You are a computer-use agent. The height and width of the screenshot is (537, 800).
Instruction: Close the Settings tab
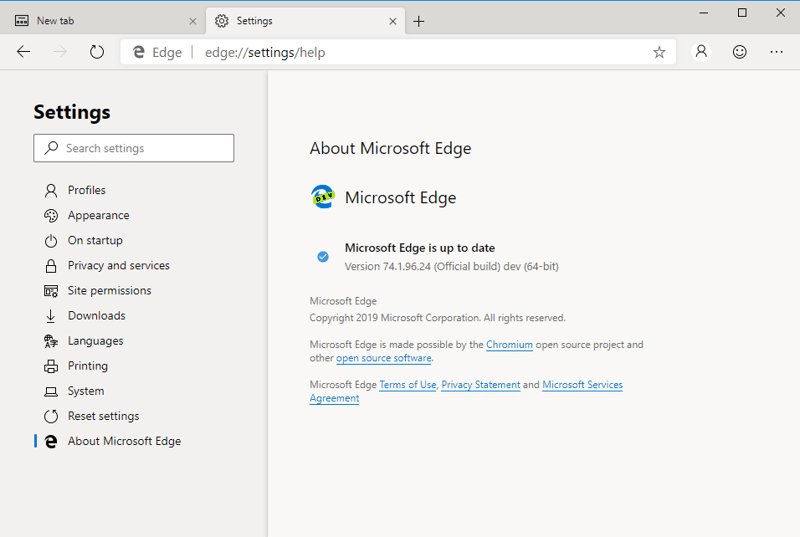[393, 21]
